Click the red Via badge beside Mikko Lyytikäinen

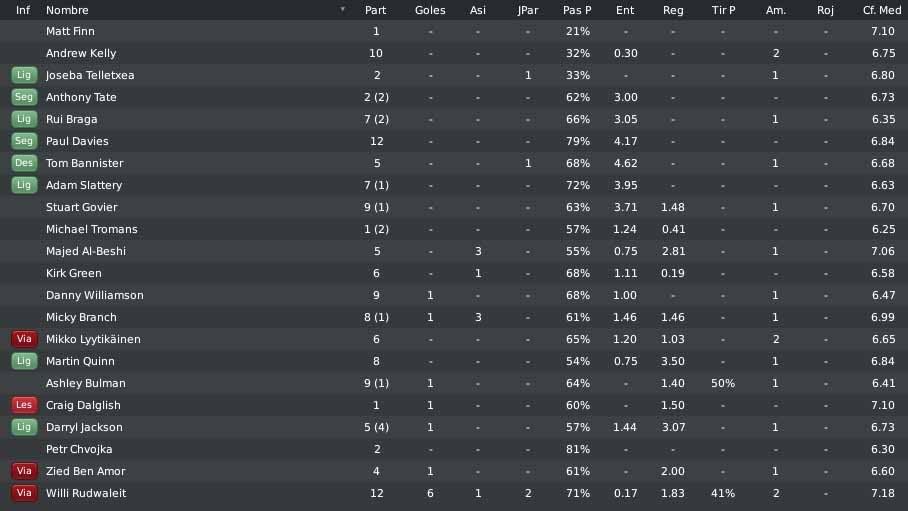(24, 340)
